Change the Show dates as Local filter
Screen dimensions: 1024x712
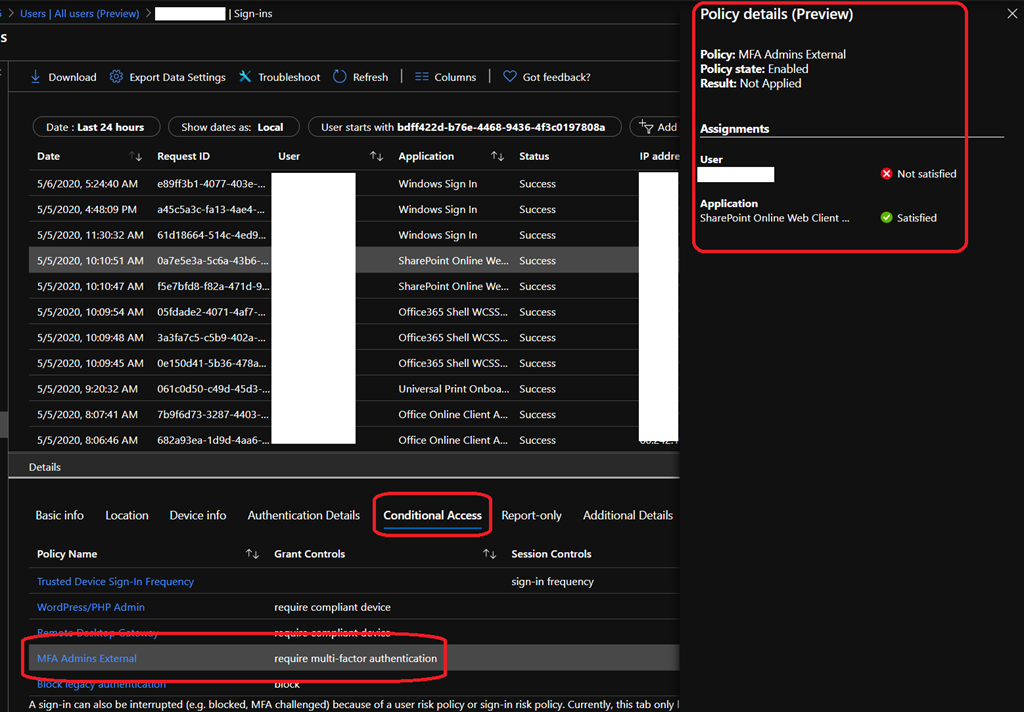click(x=232, y=127)
